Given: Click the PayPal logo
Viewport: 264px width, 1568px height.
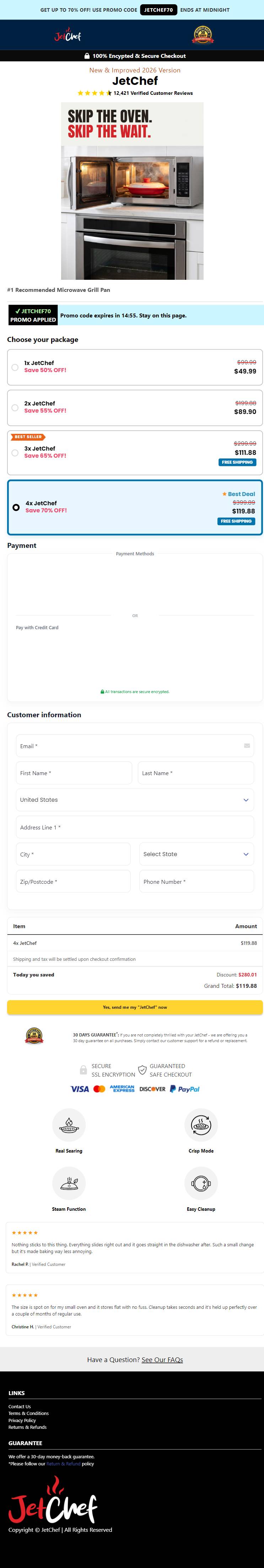Looking at the screenshot, I should point(184,1089).
